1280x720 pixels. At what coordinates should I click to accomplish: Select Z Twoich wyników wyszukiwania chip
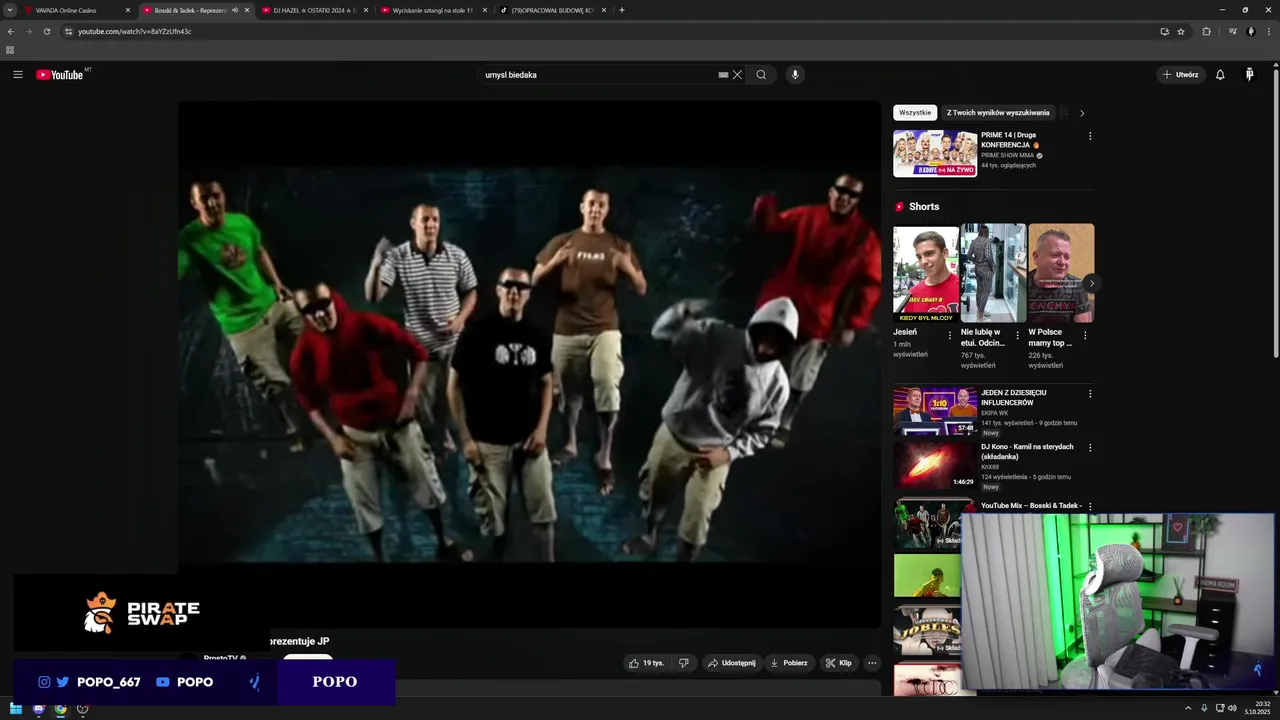click(x=998, y=113)
